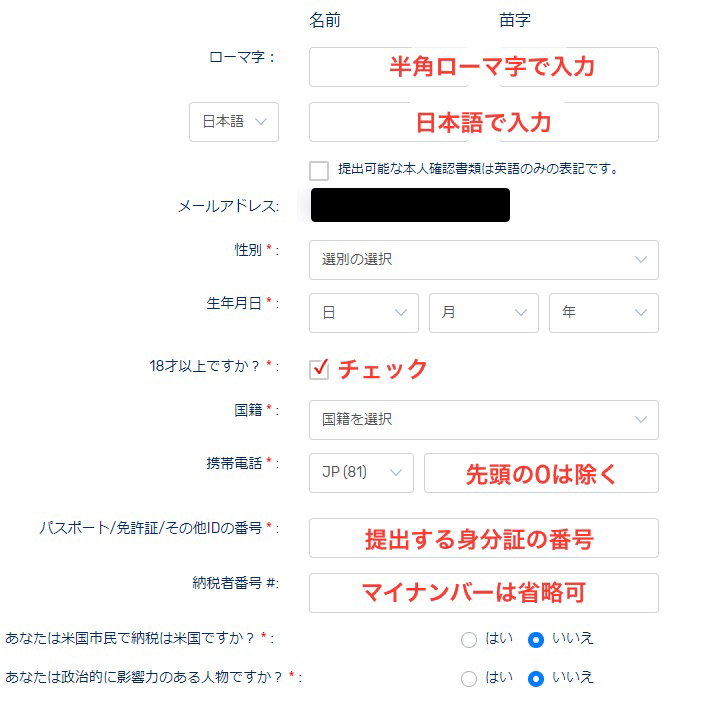721x701 pixels.
Task: Select いいえ for politically exposed person
Action: pyautogui.click(x=536, y=679)
